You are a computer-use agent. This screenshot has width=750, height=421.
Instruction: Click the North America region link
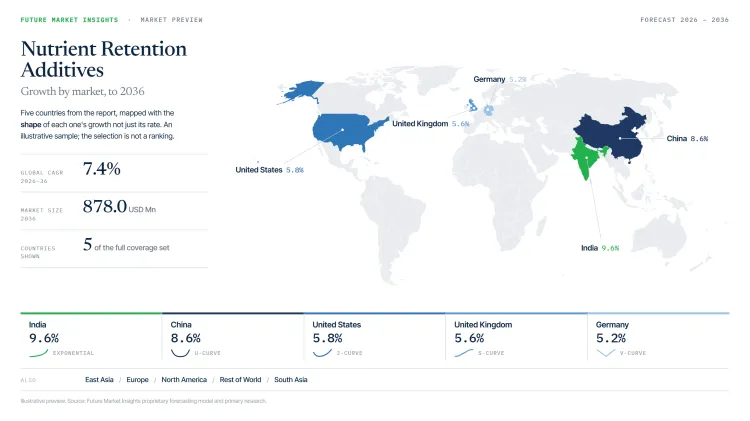point(184,379)
